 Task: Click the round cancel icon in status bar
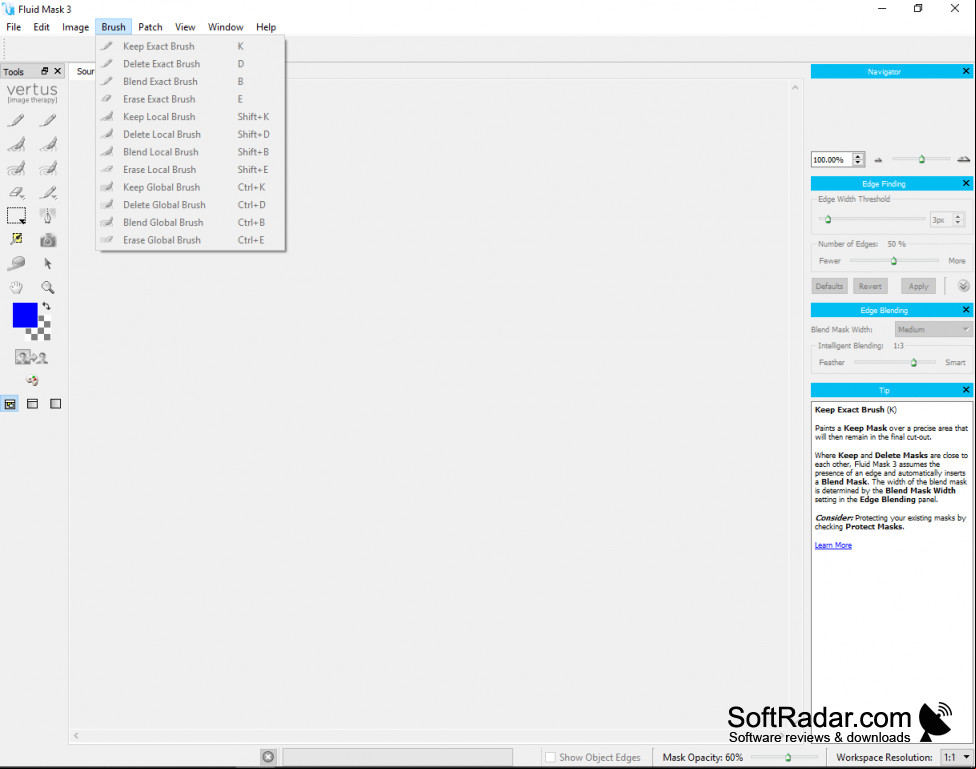[268, 757]
